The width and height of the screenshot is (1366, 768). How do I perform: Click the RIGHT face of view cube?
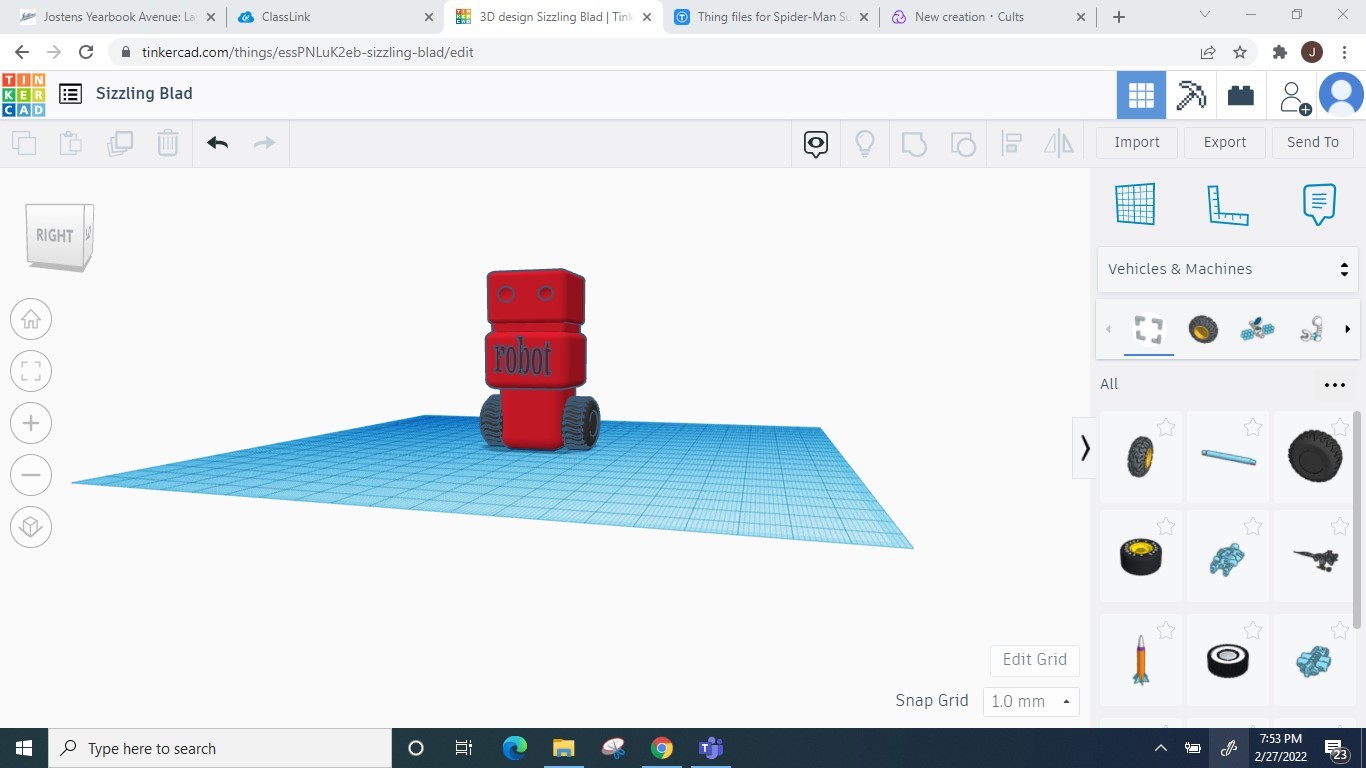(x=55, y=236)
